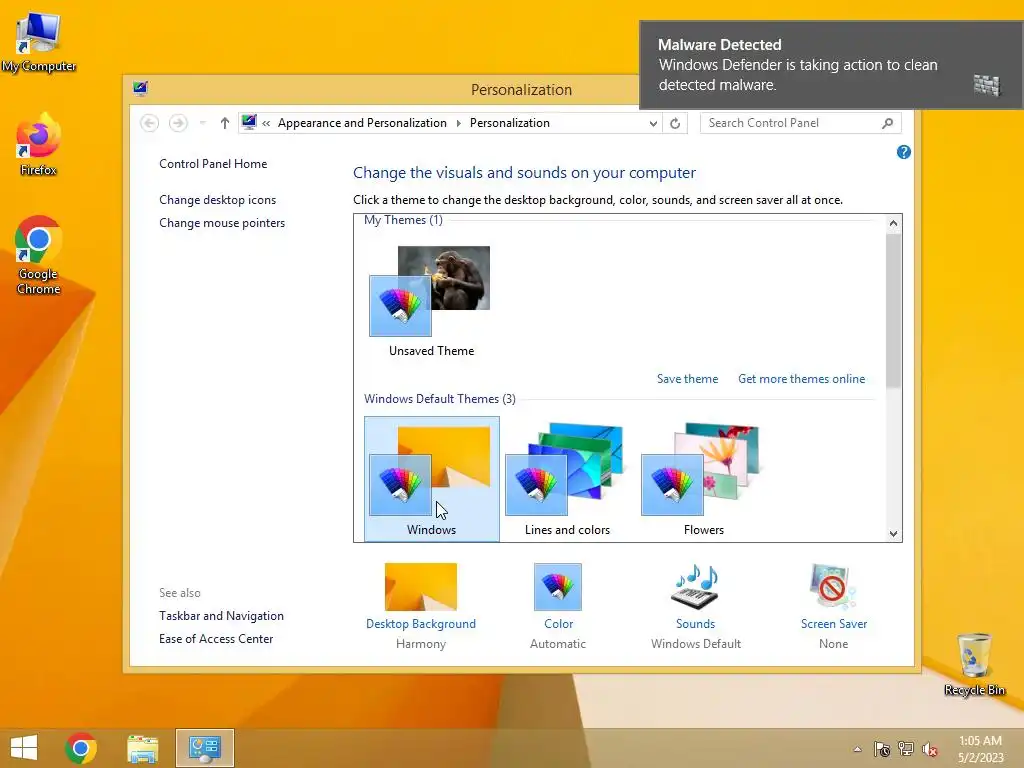
Task: Open File Explorer from the taskbar
Action: (142, 748)
